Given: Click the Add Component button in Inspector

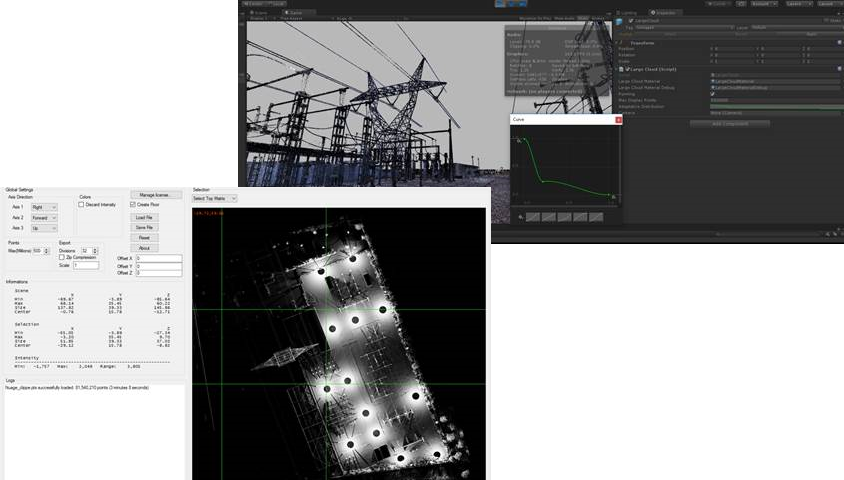Looking at the screenshot, I should tap(730, 124).
